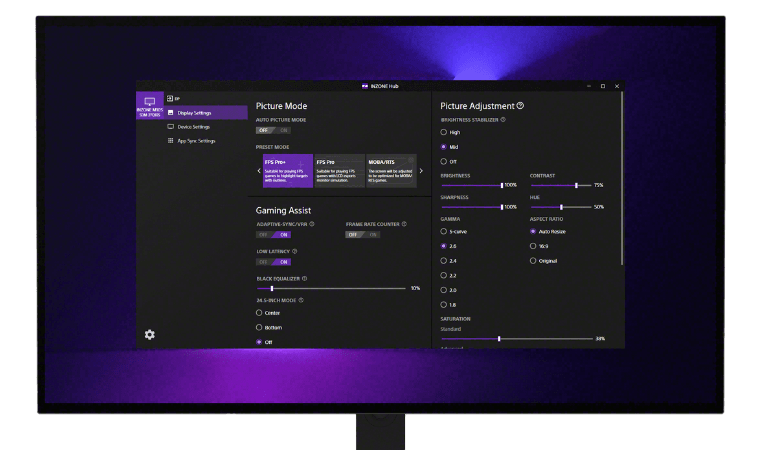The width and height of the screenshot is (760, 450).
Task: Toggle Auto Picture Mode switch
Action: tap(273, 130)
